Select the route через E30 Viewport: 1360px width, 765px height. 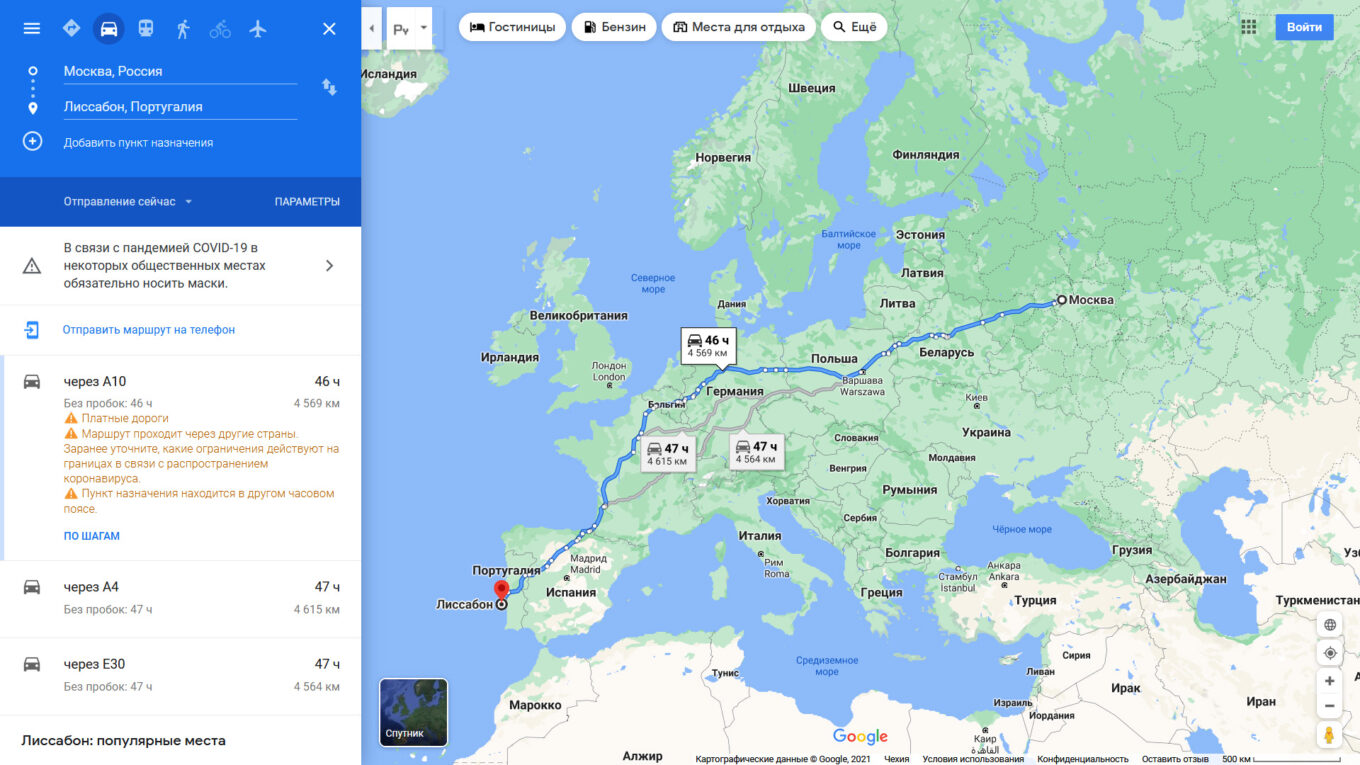click(180, 675)
